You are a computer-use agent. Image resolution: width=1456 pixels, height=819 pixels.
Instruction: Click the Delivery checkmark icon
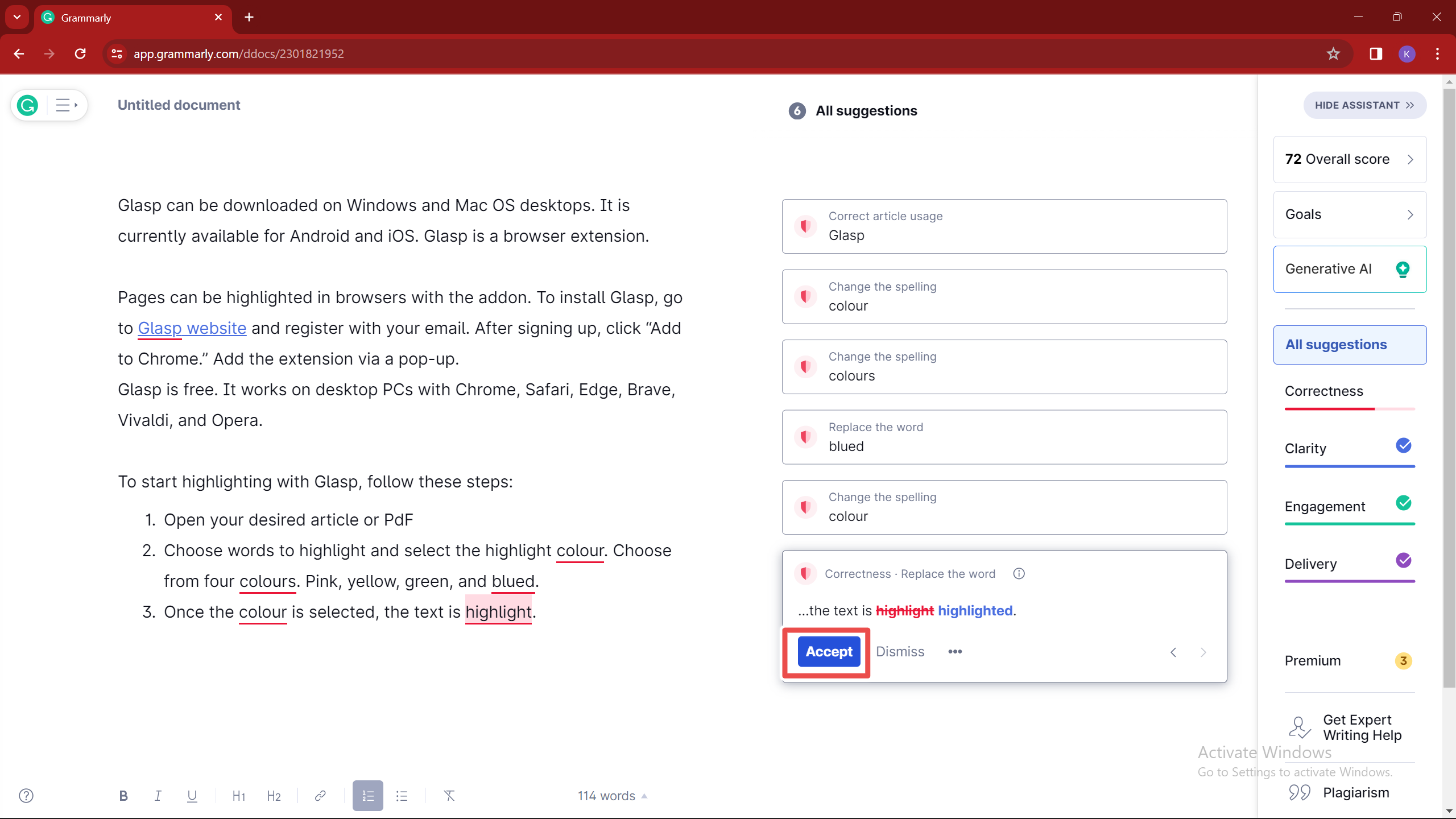(x=1403, y=560)
